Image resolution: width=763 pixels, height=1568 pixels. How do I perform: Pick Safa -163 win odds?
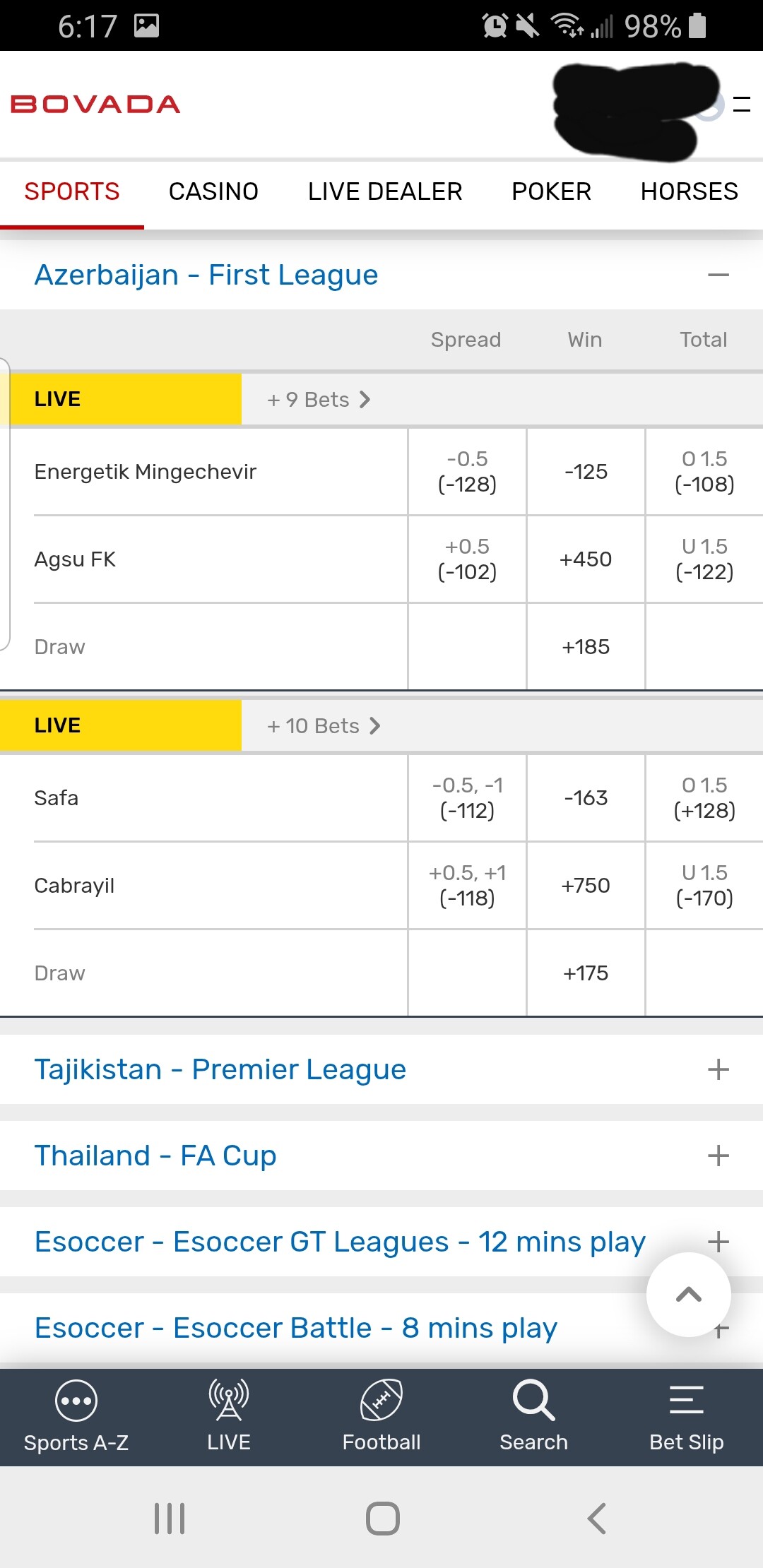click(586, 798)
